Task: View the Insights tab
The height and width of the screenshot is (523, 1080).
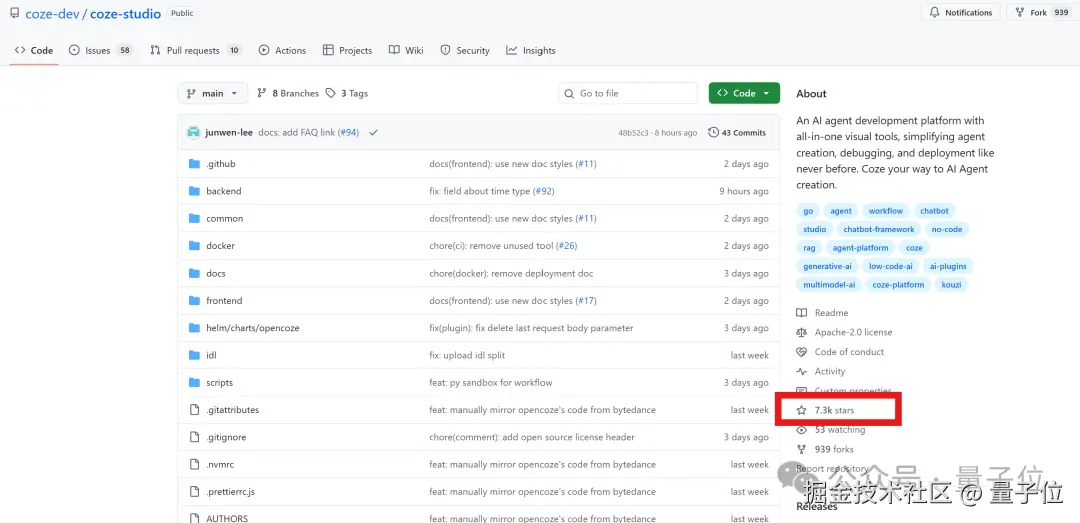Action: (x=531, y=50)
